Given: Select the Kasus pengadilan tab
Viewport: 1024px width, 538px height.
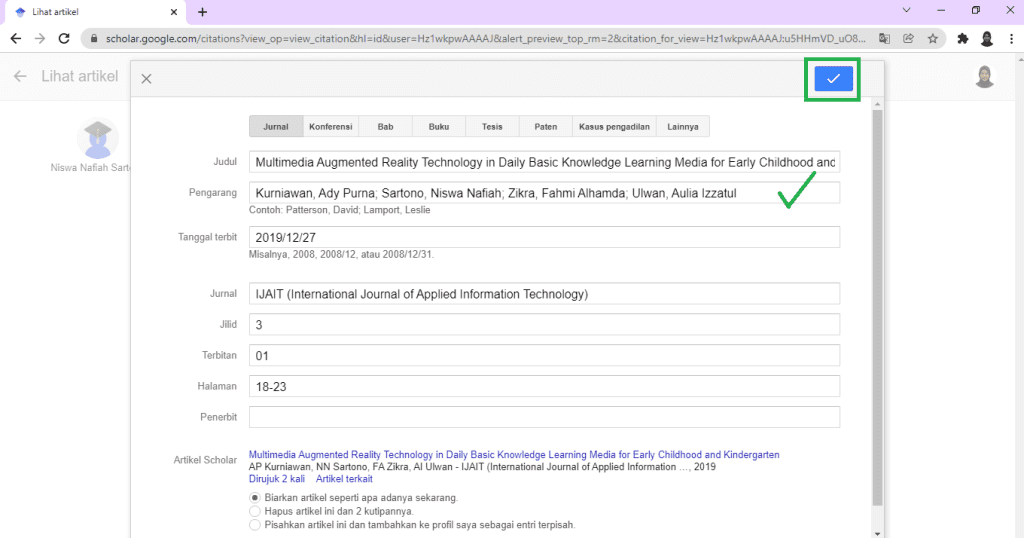Looking at the screenshot, I should point(614,127).
